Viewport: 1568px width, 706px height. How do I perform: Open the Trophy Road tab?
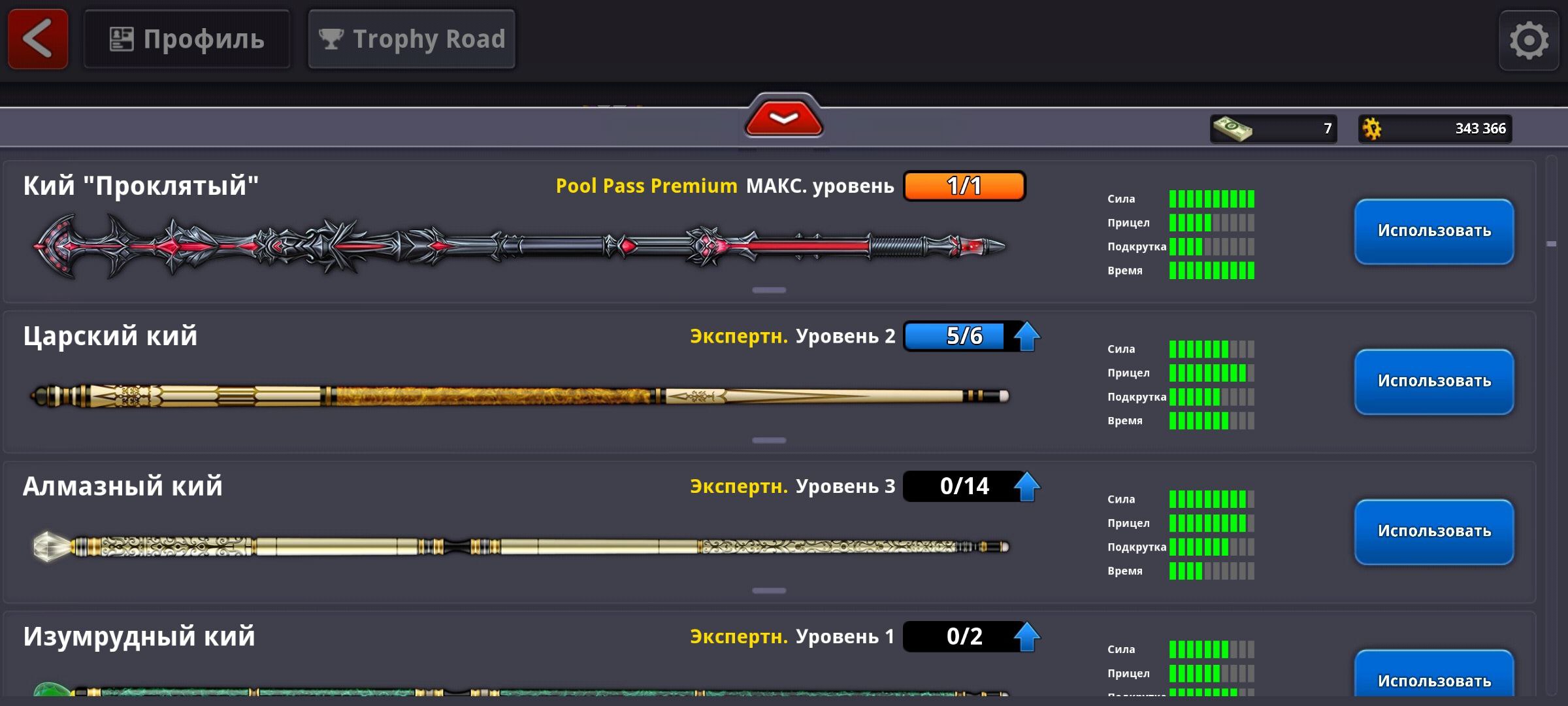click(x=412, y=39)
